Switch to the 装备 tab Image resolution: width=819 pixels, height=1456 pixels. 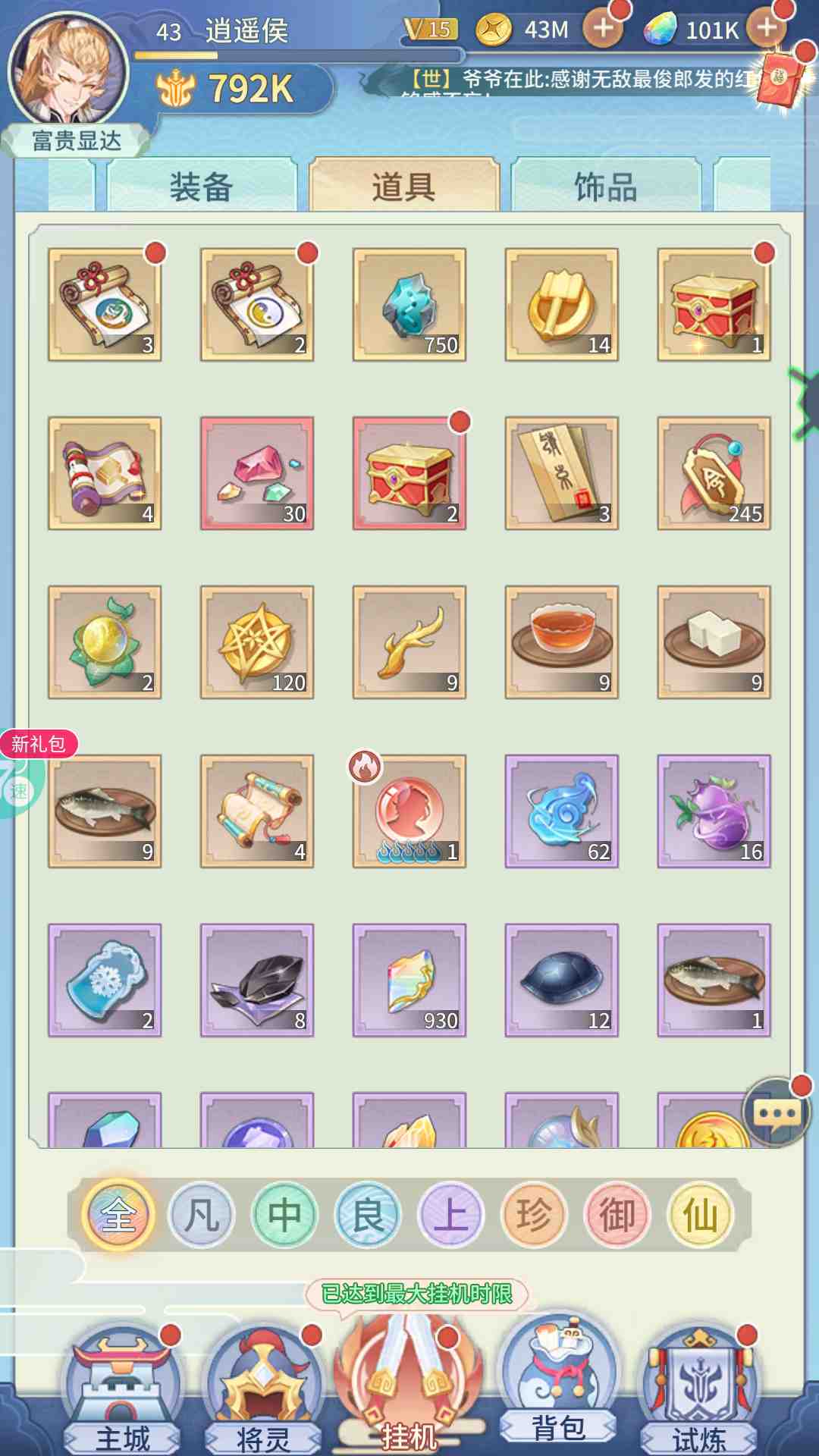[x=202, y=186]
